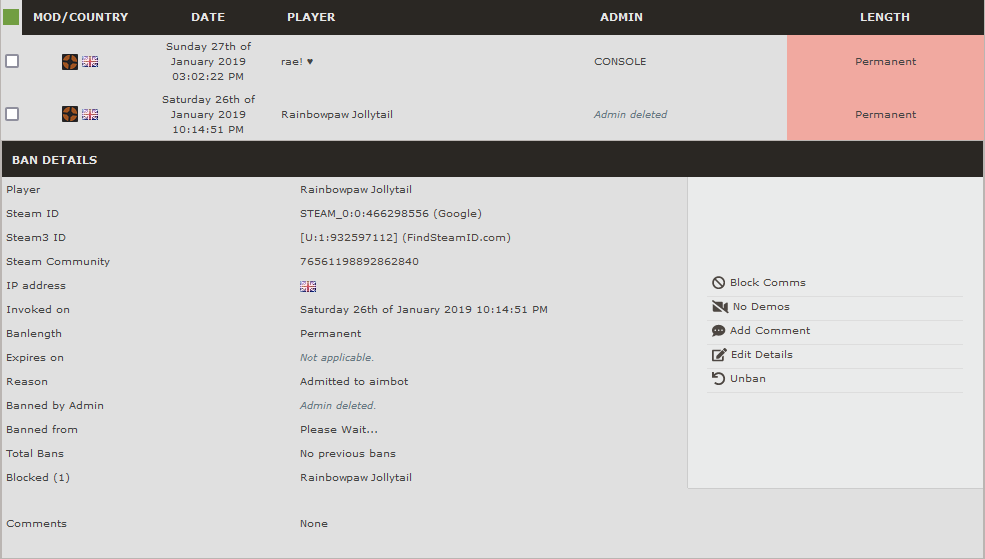Click player name rae! ♥ in list
The width and height of the screenshot is (985, 559).
point(297,62)
